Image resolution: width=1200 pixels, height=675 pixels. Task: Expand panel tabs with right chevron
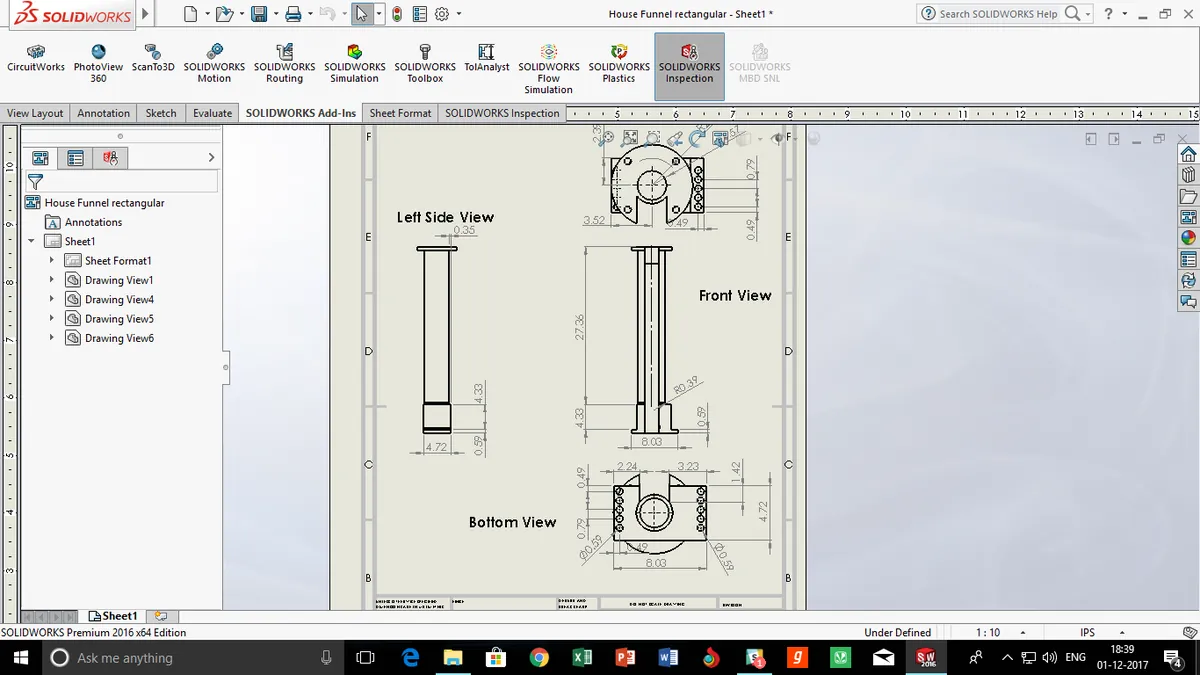211,157
